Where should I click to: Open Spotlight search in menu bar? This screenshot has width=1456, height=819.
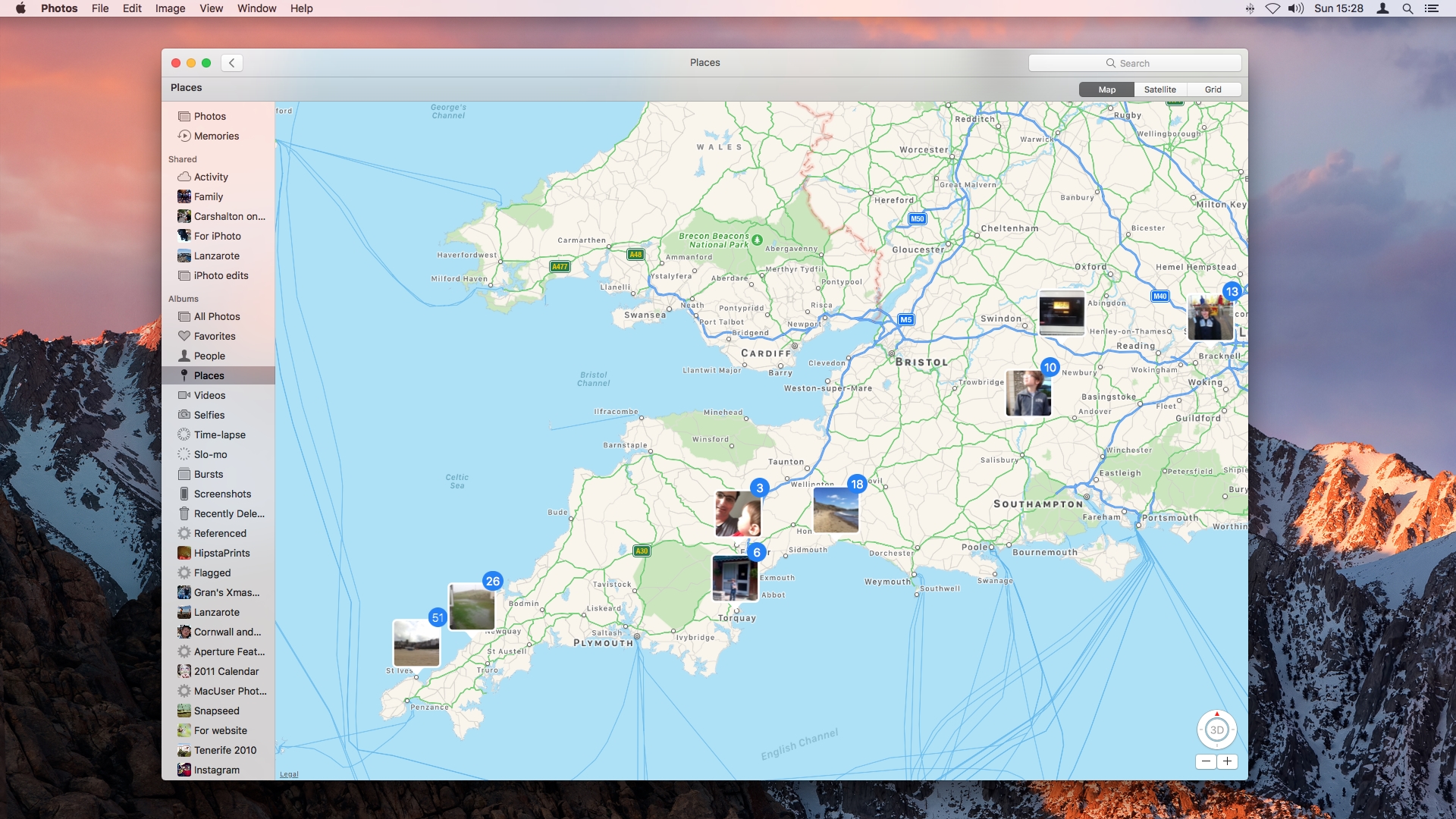1407,8
